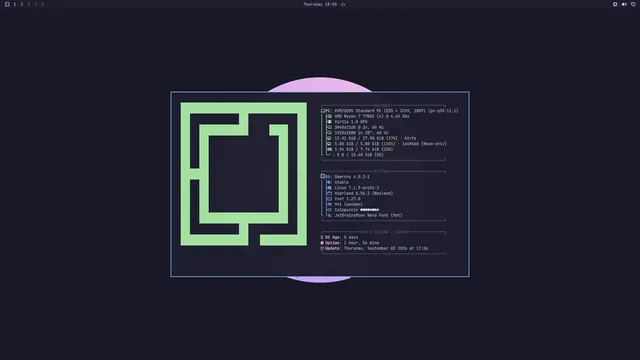Click the monitor icon beside 1920x1080 line
Image resolution: width=640 pixels, height=360 pixels.
[329, 133]
